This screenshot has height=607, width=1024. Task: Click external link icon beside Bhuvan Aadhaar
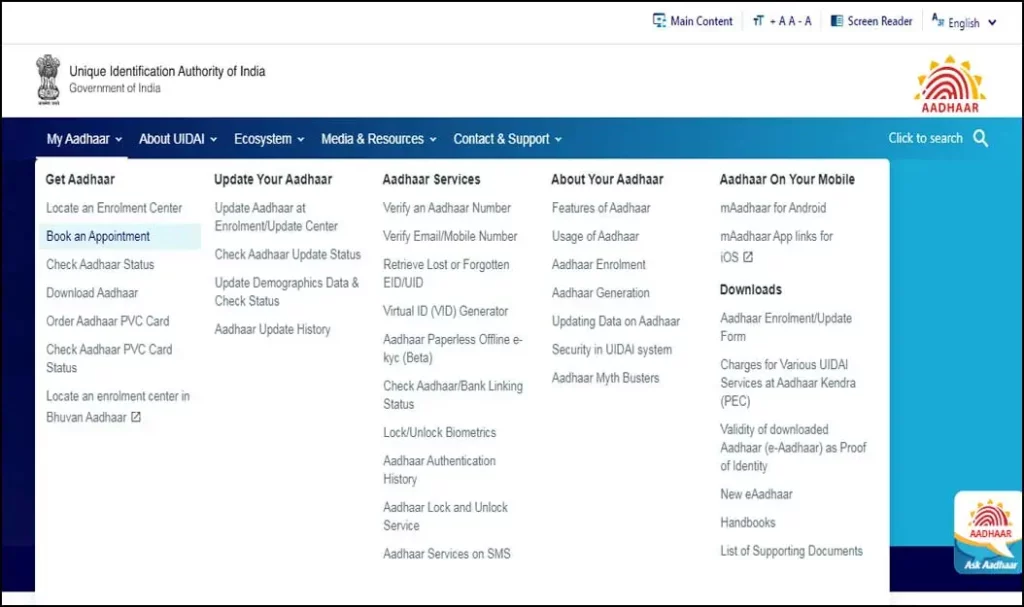coord(134,417)
